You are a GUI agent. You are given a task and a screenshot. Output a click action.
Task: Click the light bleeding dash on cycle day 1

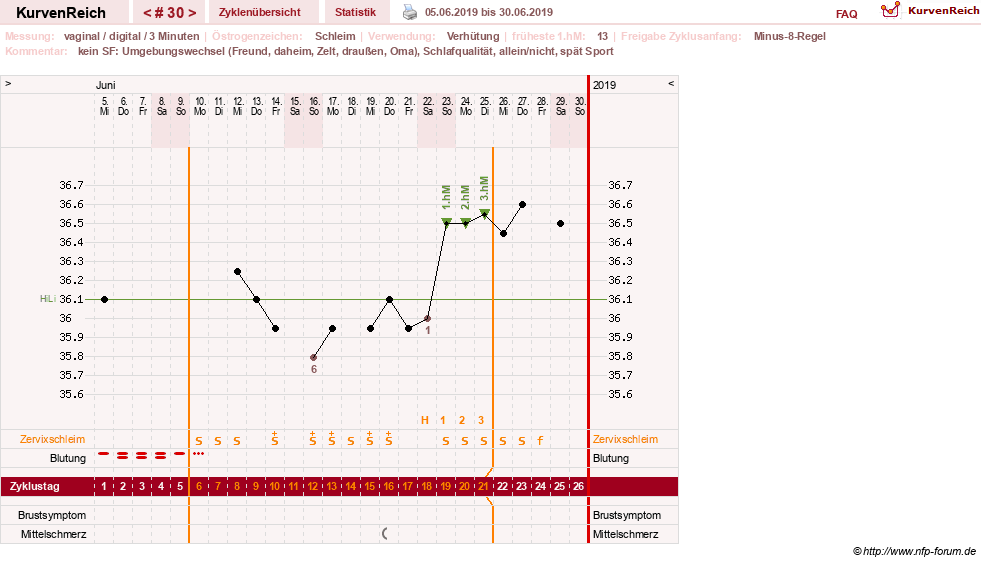[104, 454]
